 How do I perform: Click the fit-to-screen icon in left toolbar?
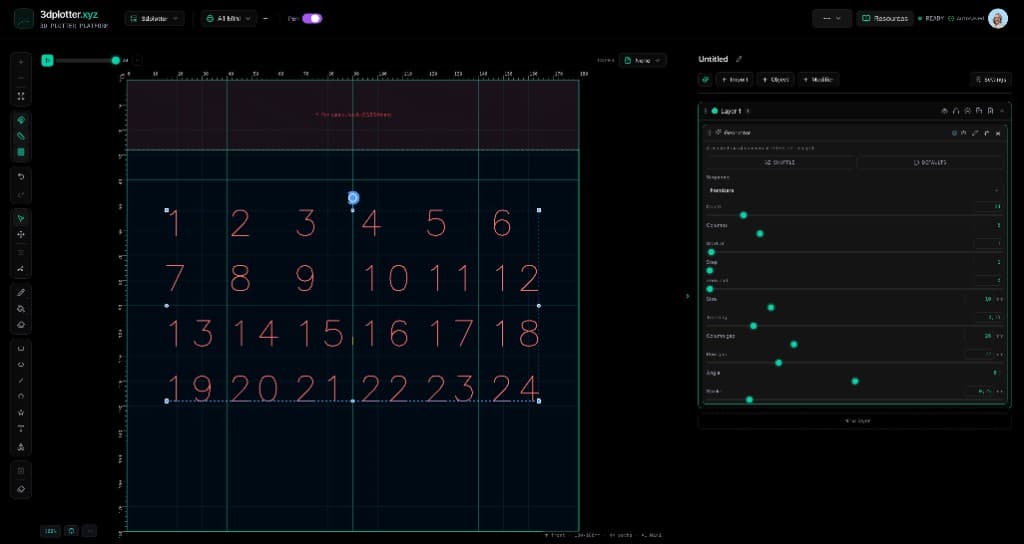[x=21, y=96]
